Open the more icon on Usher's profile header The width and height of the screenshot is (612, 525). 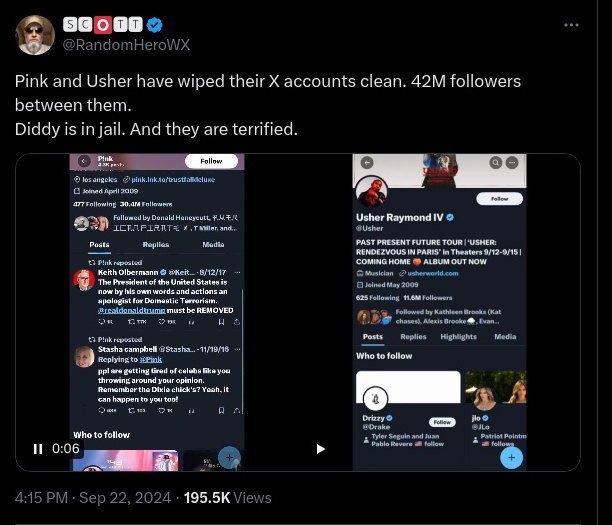click(x=510, y=162)
